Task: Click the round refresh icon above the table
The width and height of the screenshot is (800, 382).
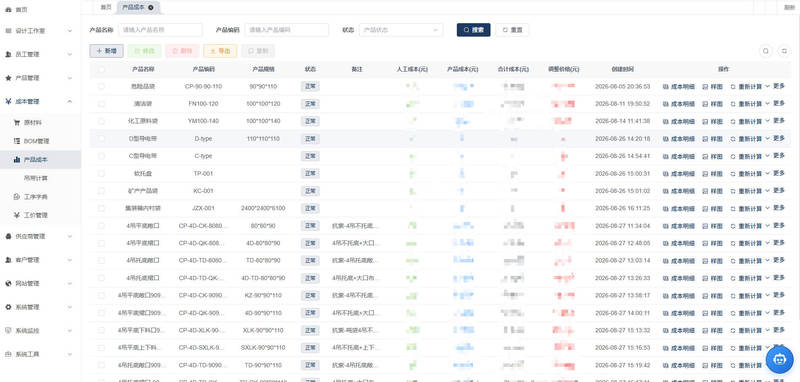Action: 784,51
